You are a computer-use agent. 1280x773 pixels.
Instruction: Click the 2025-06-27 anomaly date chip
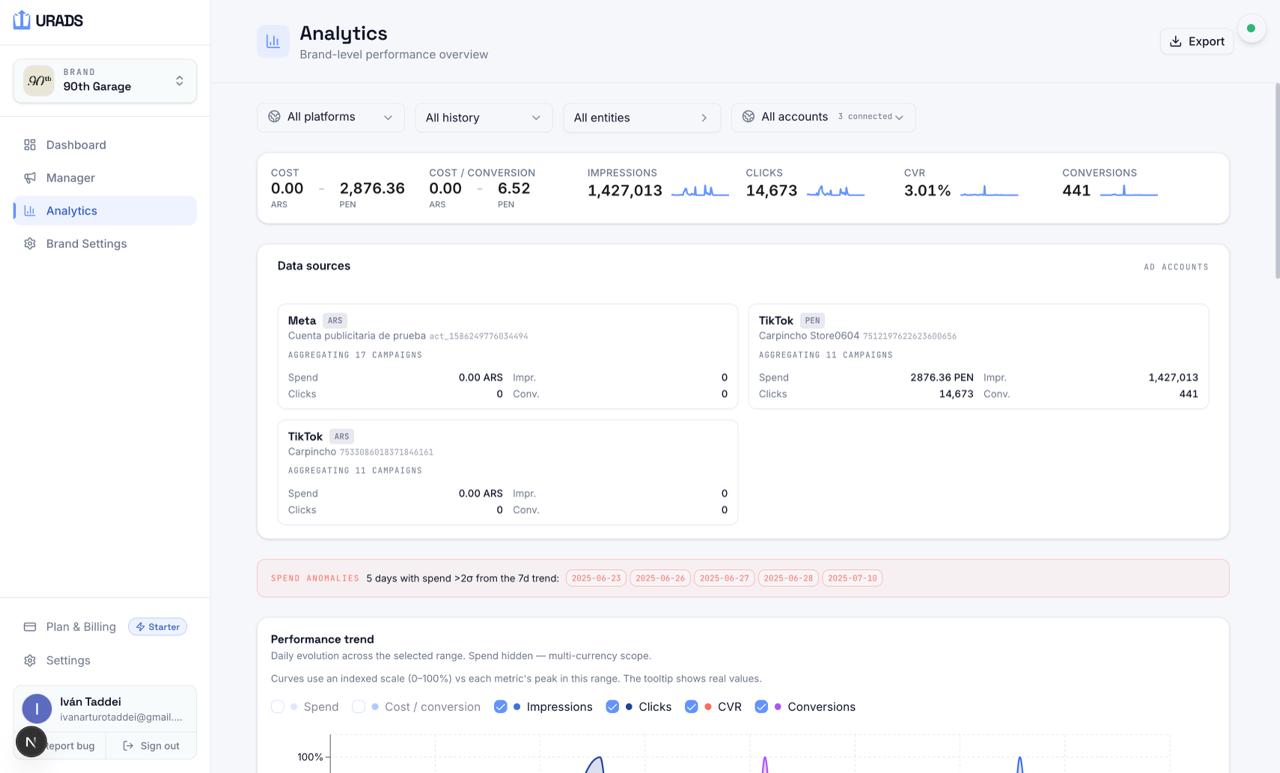tap(724, 578)
